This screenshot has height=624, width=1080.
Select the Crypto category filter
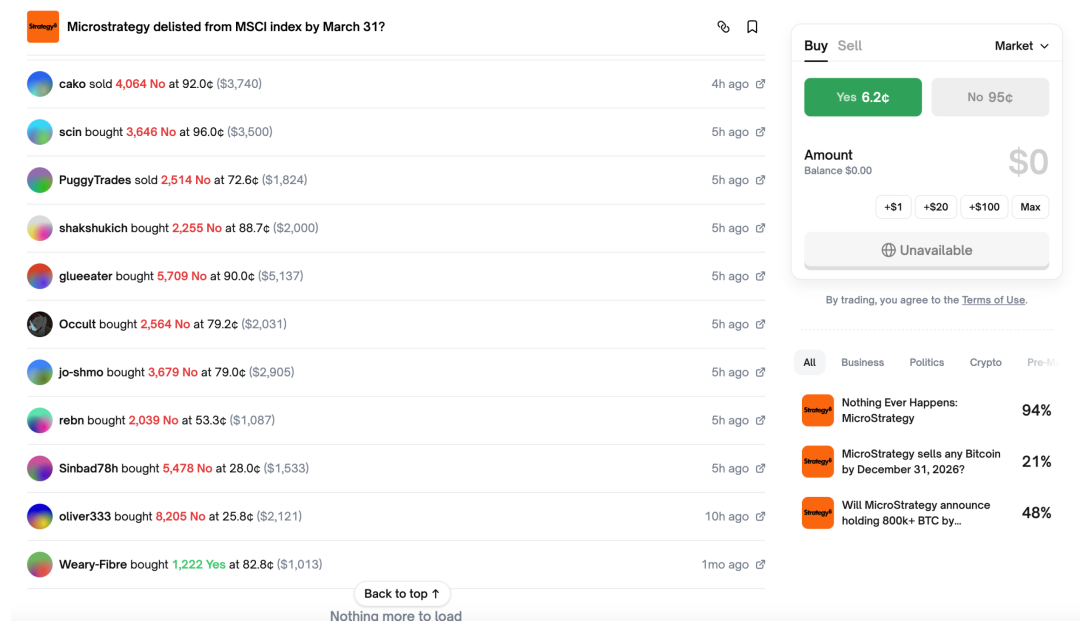[986, 362]
